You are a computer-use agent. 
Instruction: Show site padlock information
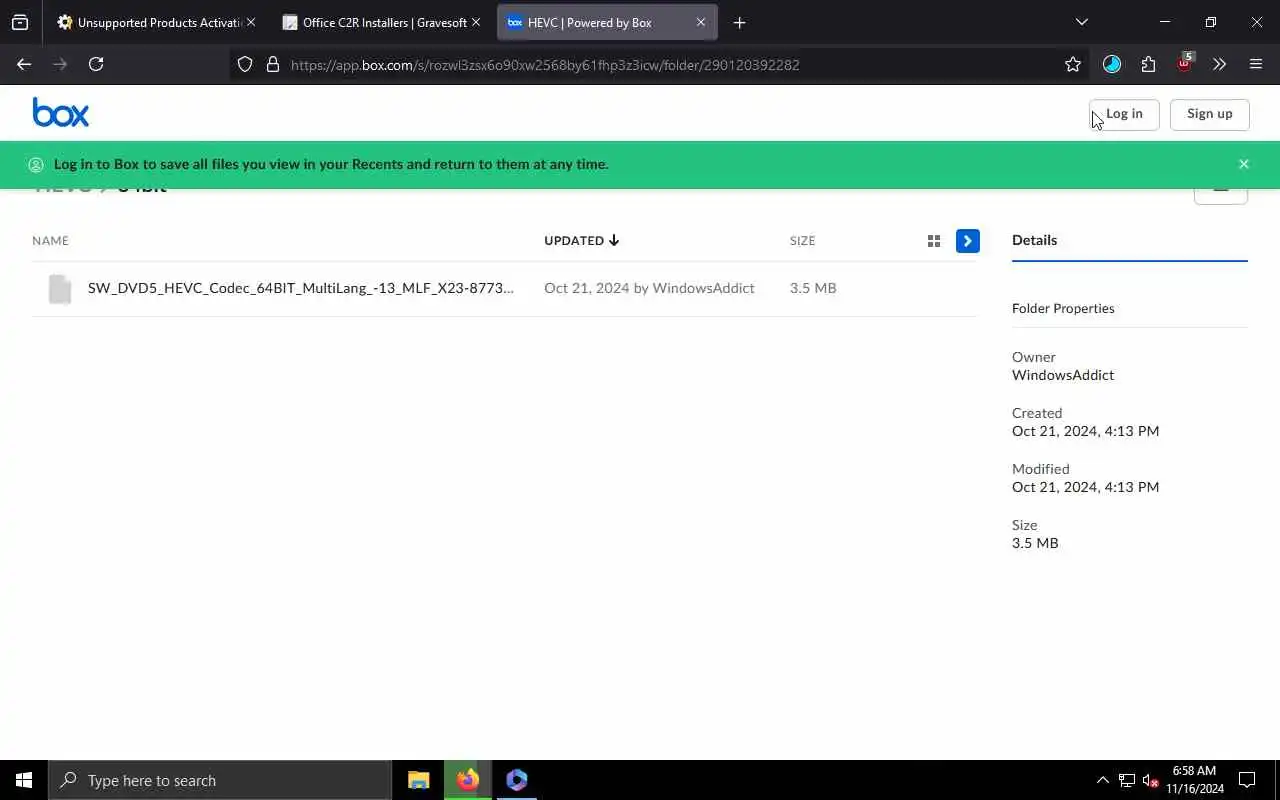click(x=272, y=64)
